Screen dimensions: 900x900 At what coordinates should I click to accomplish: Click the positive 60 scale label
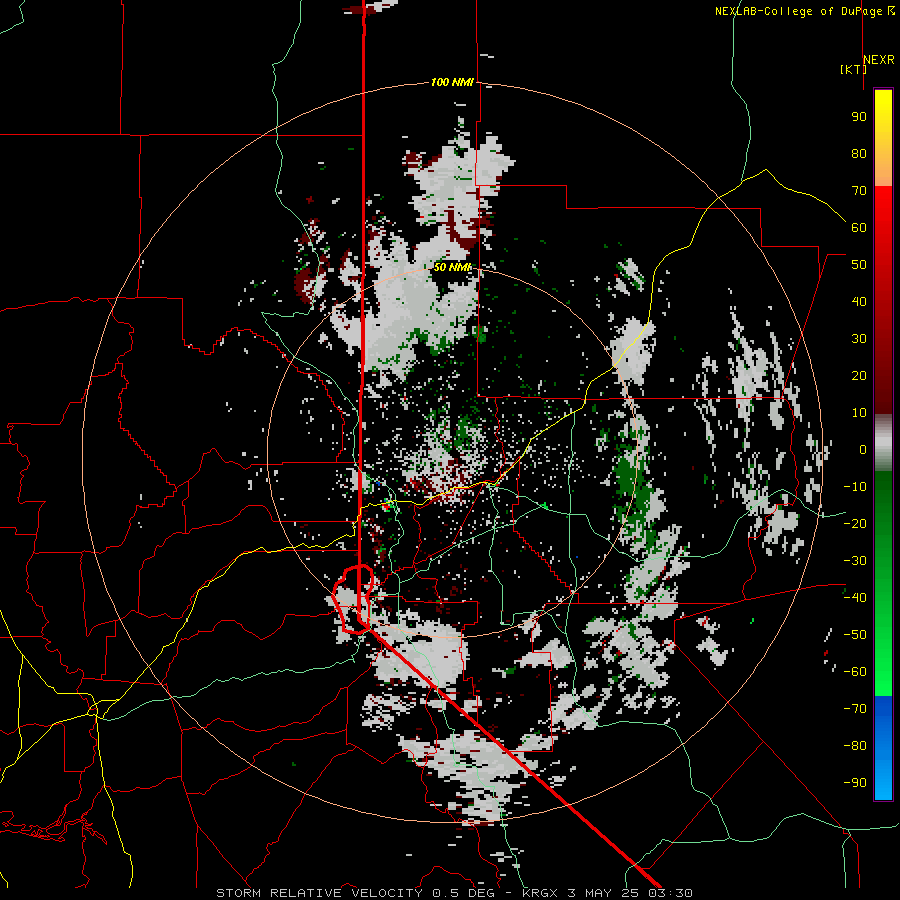(x=859, y=227)
